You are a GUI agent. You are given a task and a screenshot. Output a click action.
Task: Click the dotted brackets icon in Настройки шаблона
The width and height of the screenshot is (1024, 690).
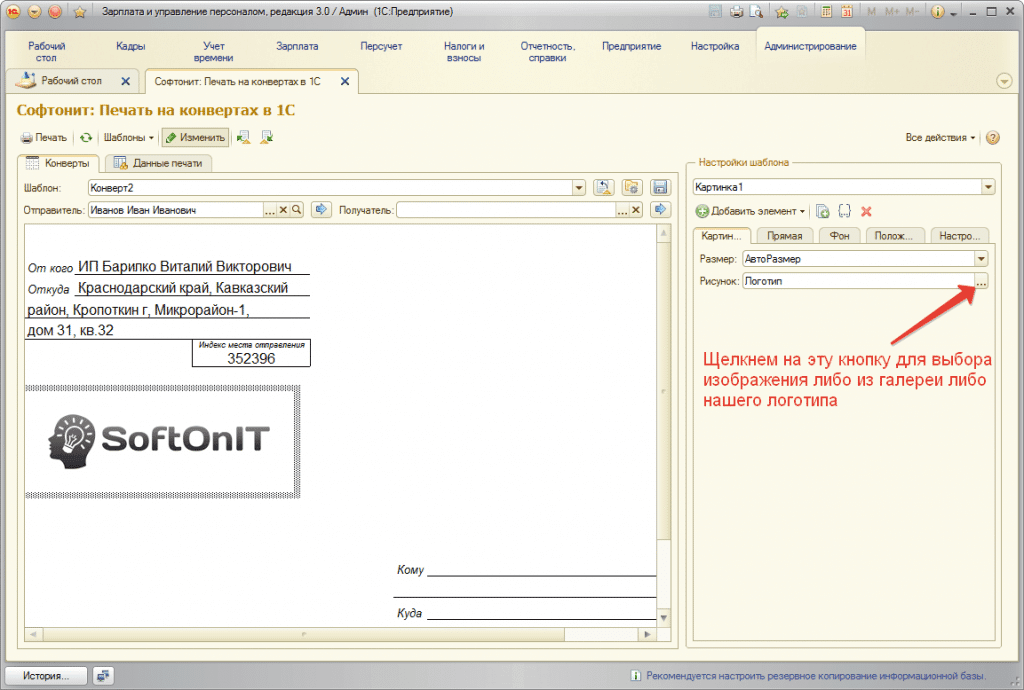pos(844,212)
